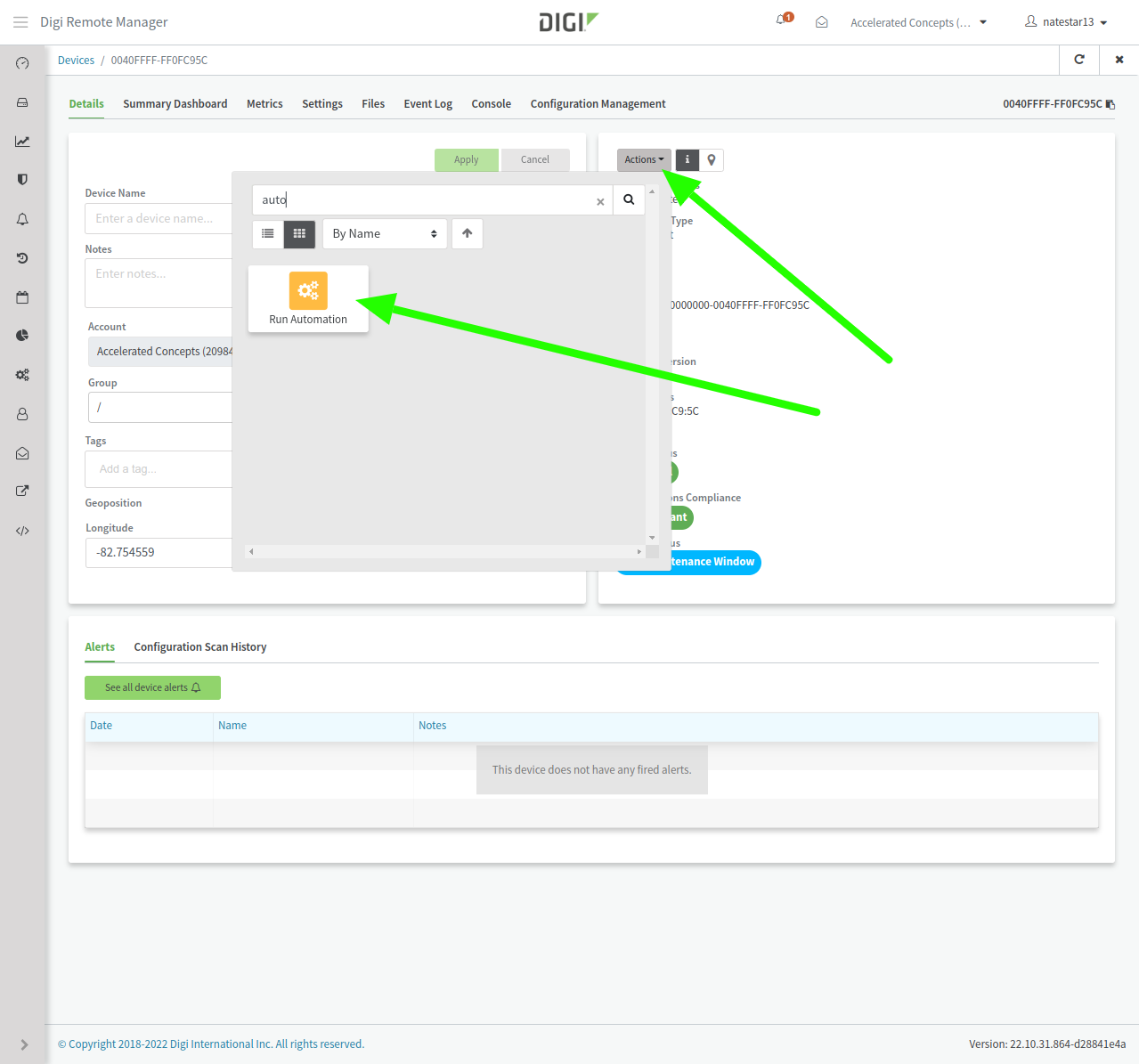
Task: Click the Group input field
Action: pos(160,407)
